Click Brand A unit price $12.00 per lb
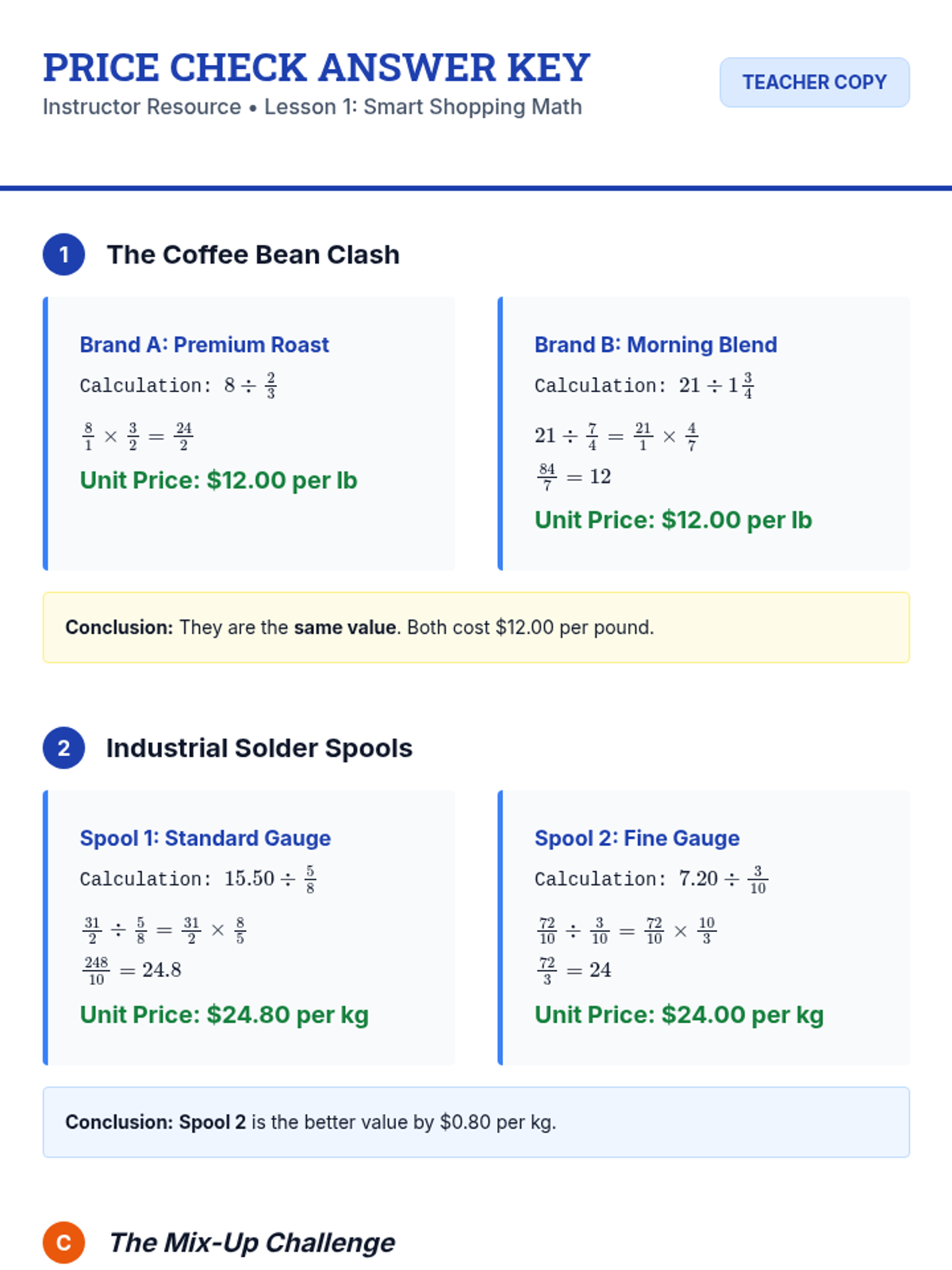This screenshot has height=1270, width=952. (218, 480)
